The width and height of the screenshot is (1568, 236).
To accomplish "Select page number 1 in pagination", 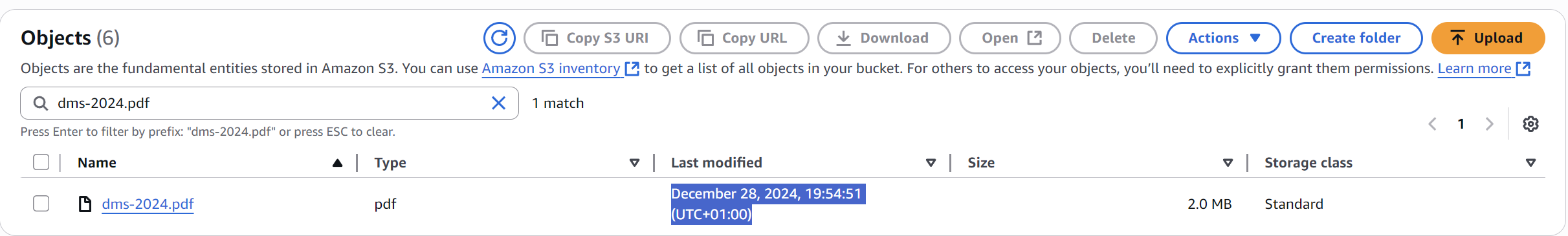I will (1461, 124).
